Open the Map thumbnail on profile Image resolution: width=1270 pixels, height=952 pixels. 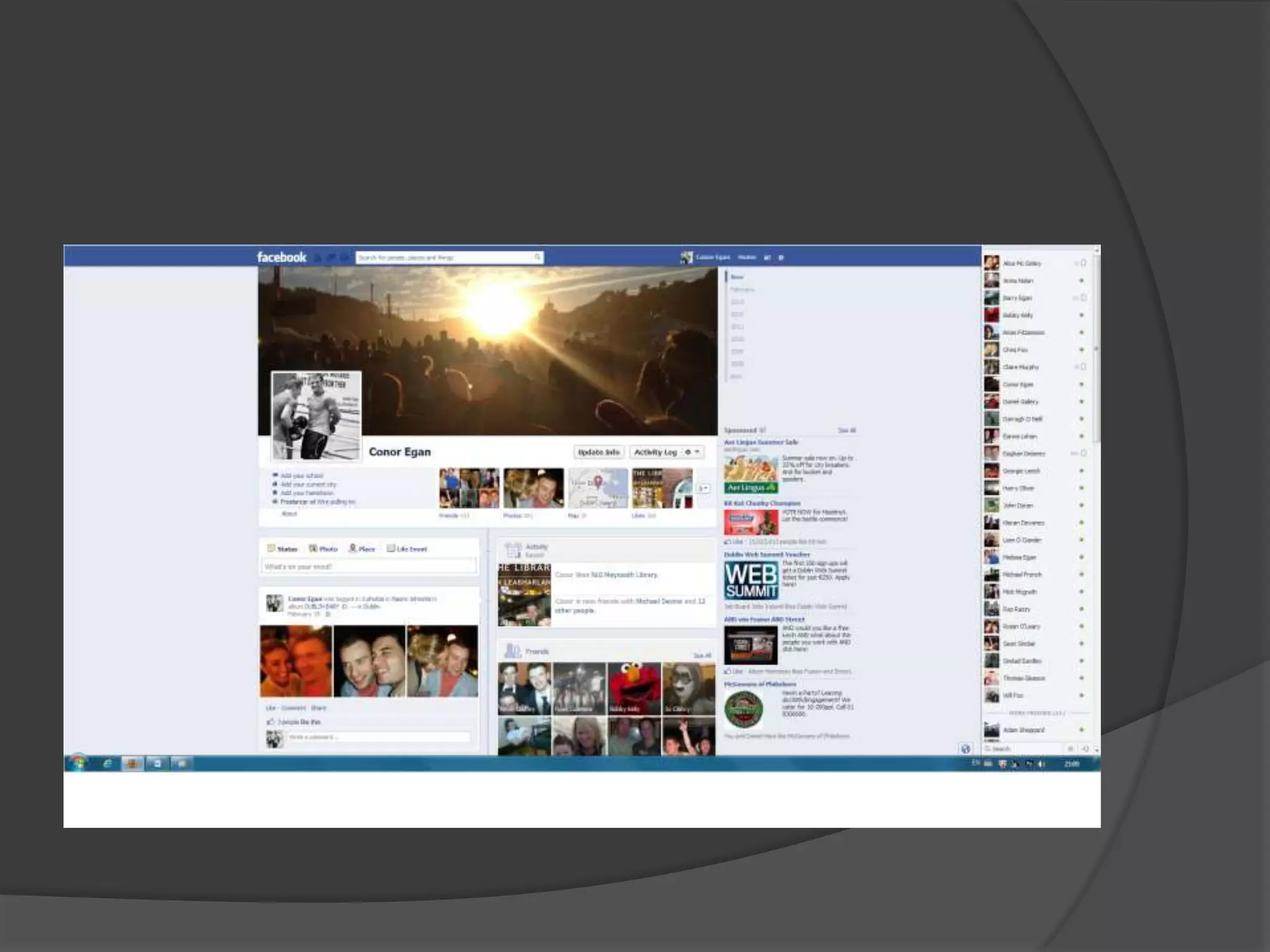coord(598,488)
